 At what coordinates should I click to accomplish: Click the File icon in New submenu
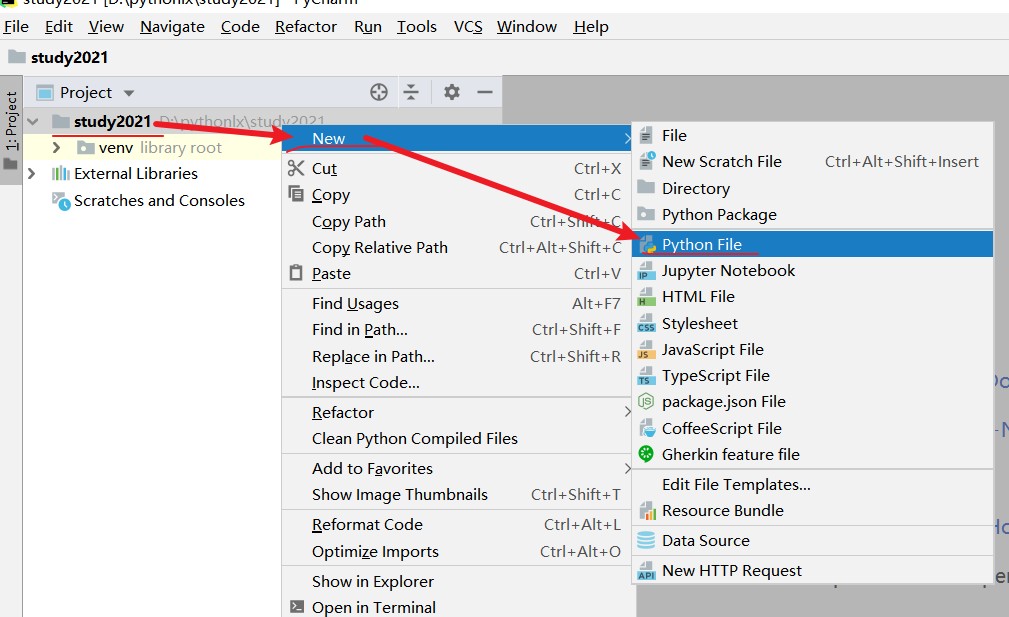tap(646, 135)
